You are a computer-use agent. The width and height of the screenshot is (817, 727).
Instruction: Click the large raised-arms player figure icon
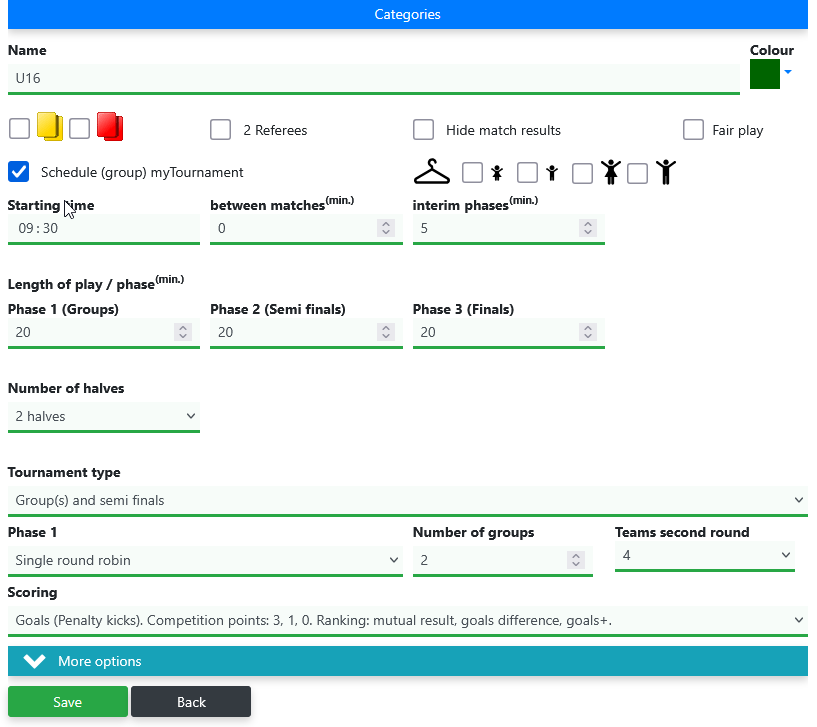tap(611, 171)
